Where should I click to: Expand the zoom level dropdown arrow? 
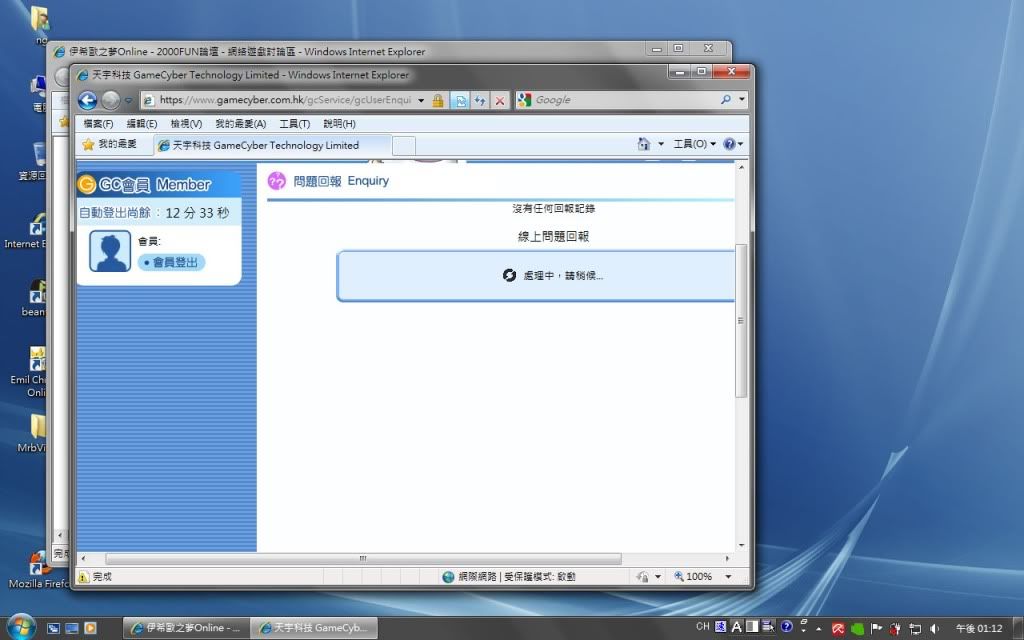click(728, 577)
